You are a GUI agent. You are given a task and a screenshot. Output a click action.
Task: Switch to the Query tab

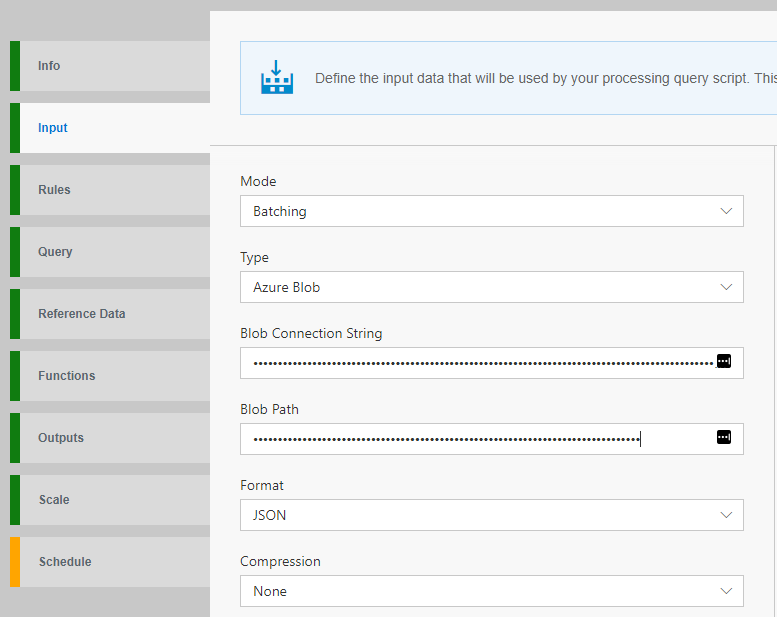[110, 252]
